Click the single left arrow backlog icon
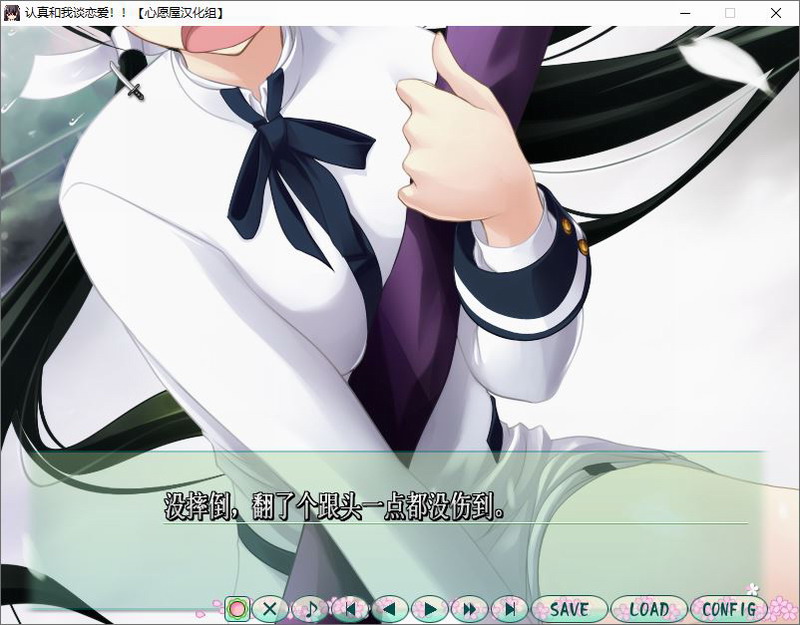Screen dimensions: 800x625 coord(390,608)
